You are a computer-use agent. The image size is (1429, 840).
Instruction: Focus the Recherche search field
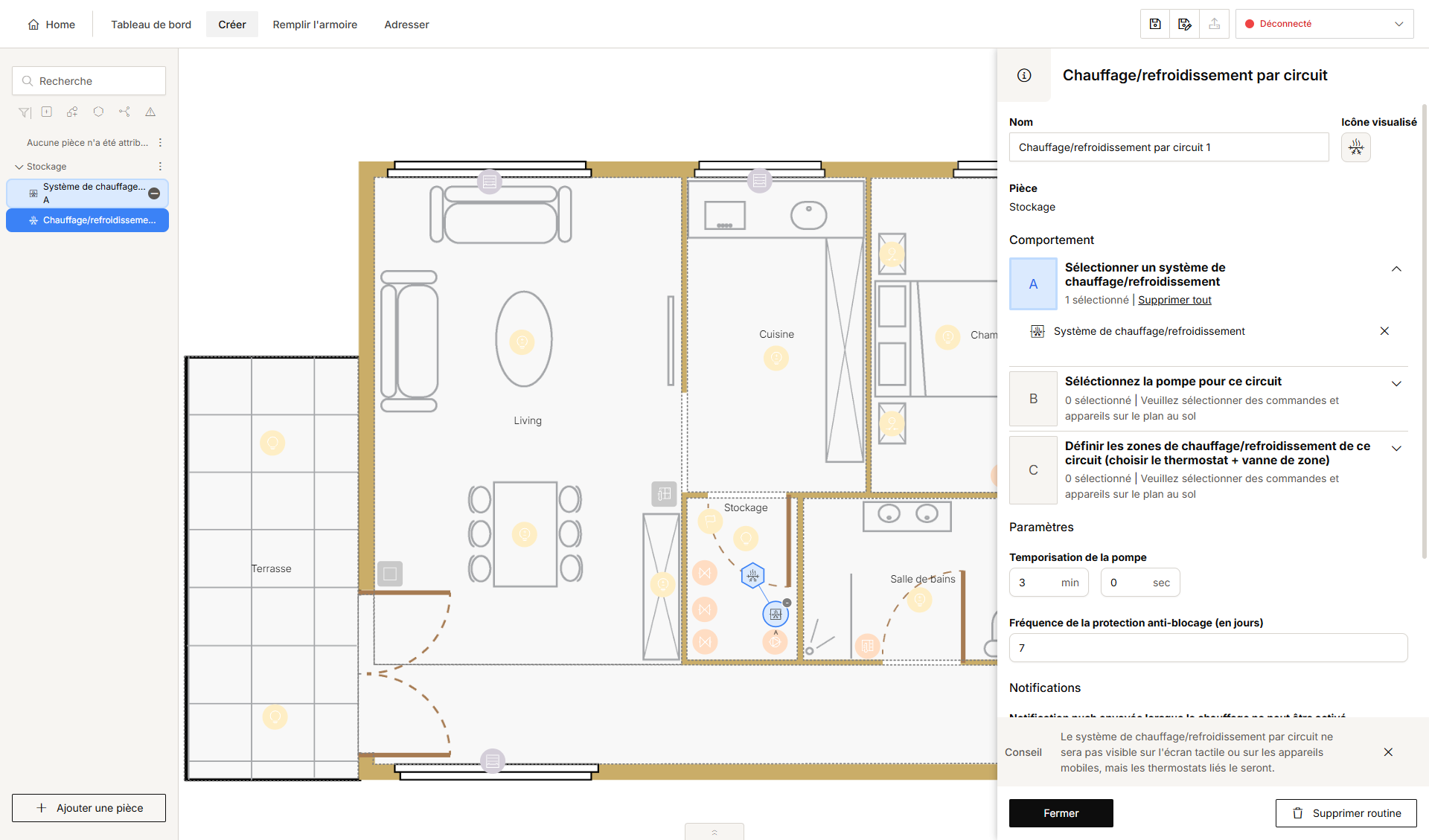click(89, 81)
